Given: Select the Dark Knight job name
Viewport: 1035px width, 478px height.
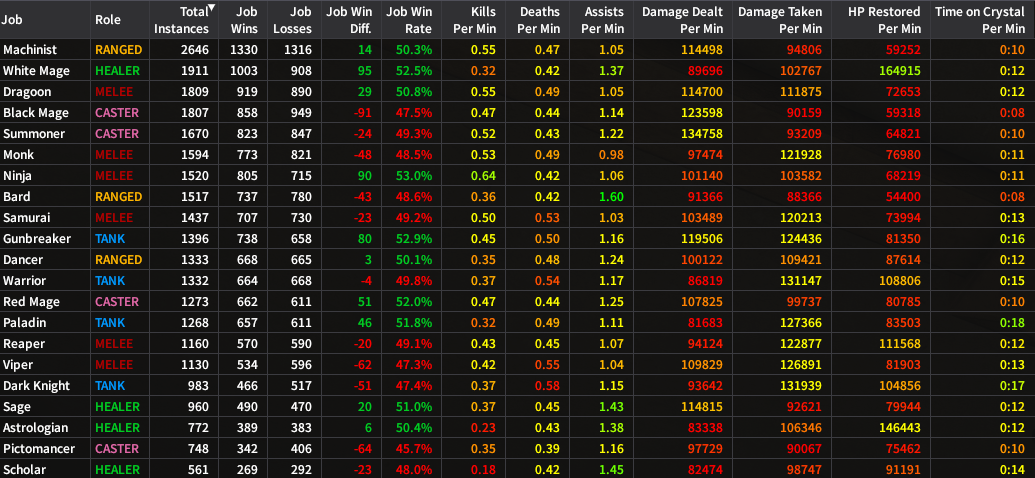Looking at the screenshot, I should (x=36, y=386).
